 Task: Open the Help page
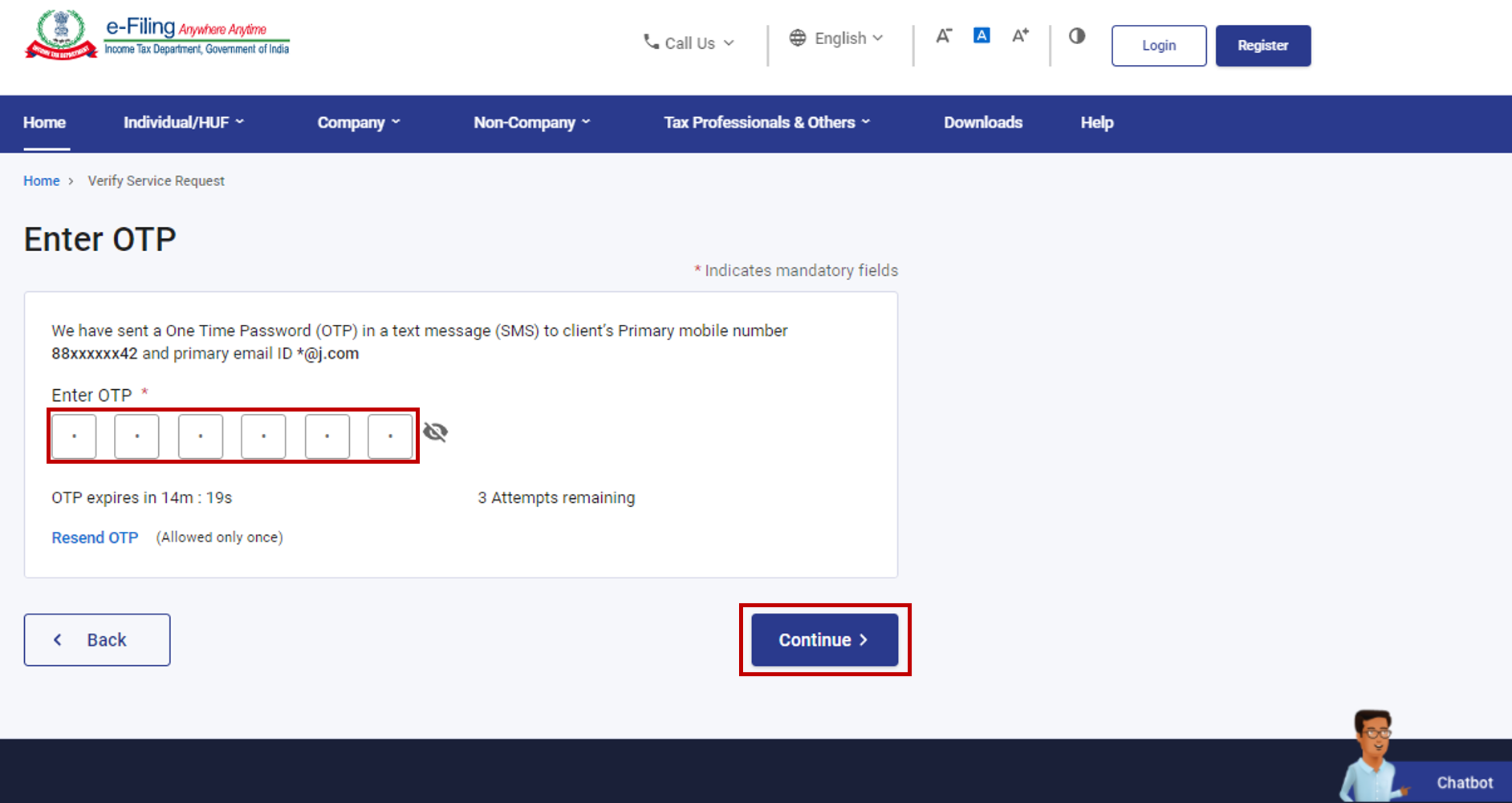click(1096, 123)
